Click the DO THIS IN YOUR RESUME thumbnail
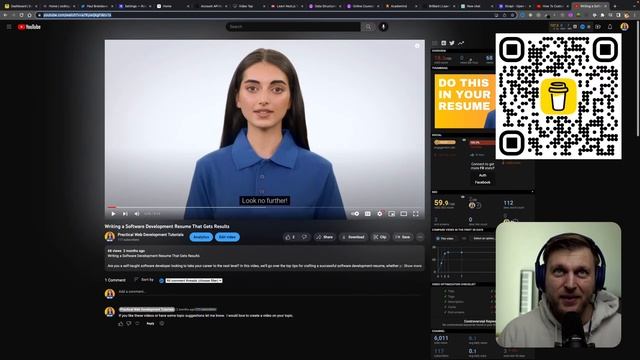 point(465,101)
